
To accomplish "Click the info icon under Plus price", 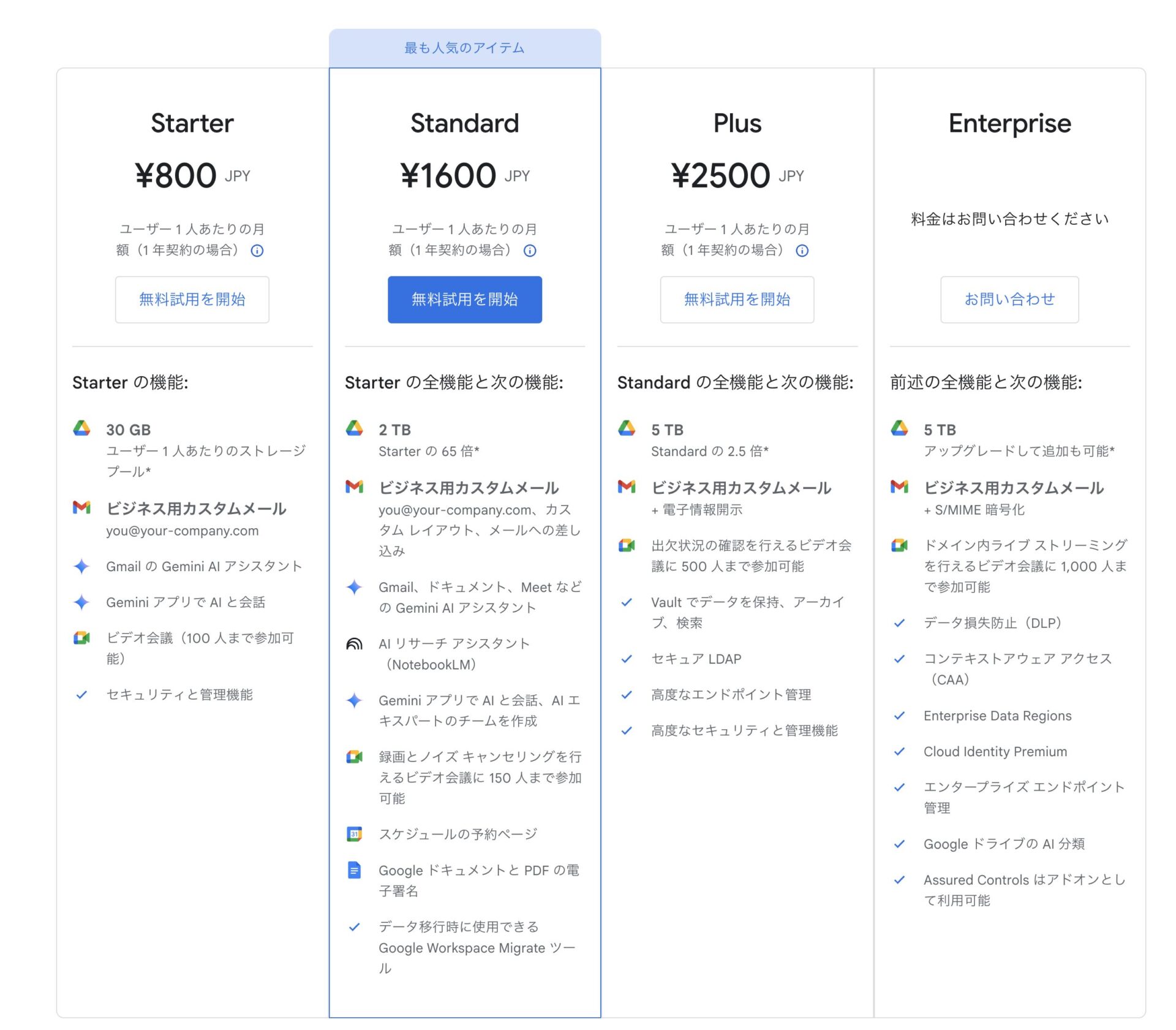I will pyautogui.click(x=802, y=251).
